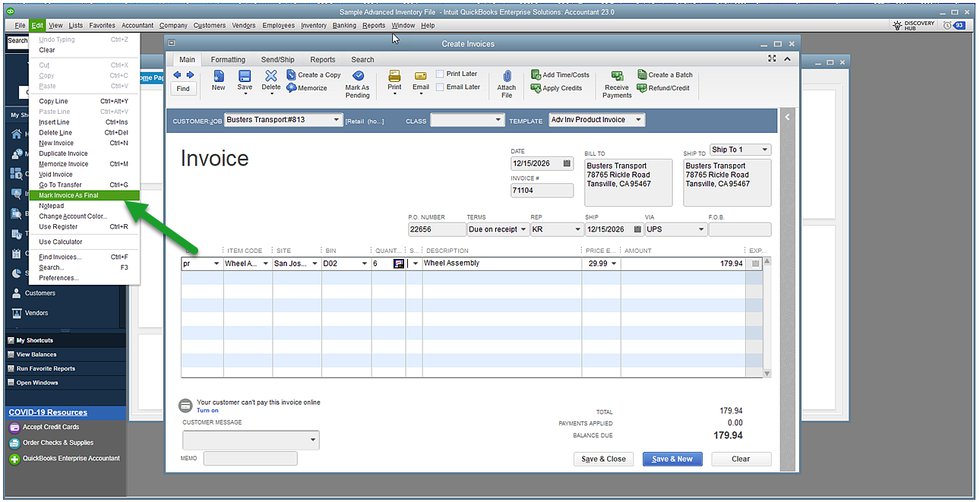Image resolution: width=980 pixels, height=502 pixels.
Task: Open the invoice date calendar picker
Action: point(567,162)
